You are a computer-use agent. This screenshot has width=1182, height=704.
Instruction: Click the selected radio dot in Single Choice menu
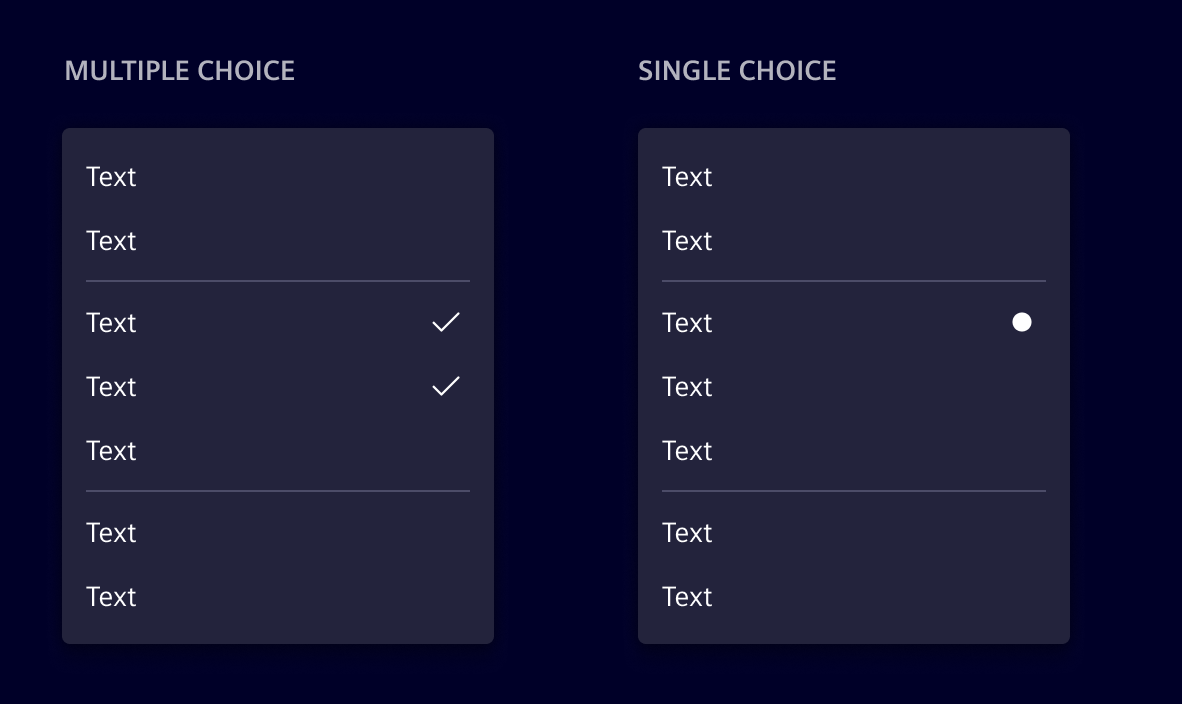pos(1021,322)
